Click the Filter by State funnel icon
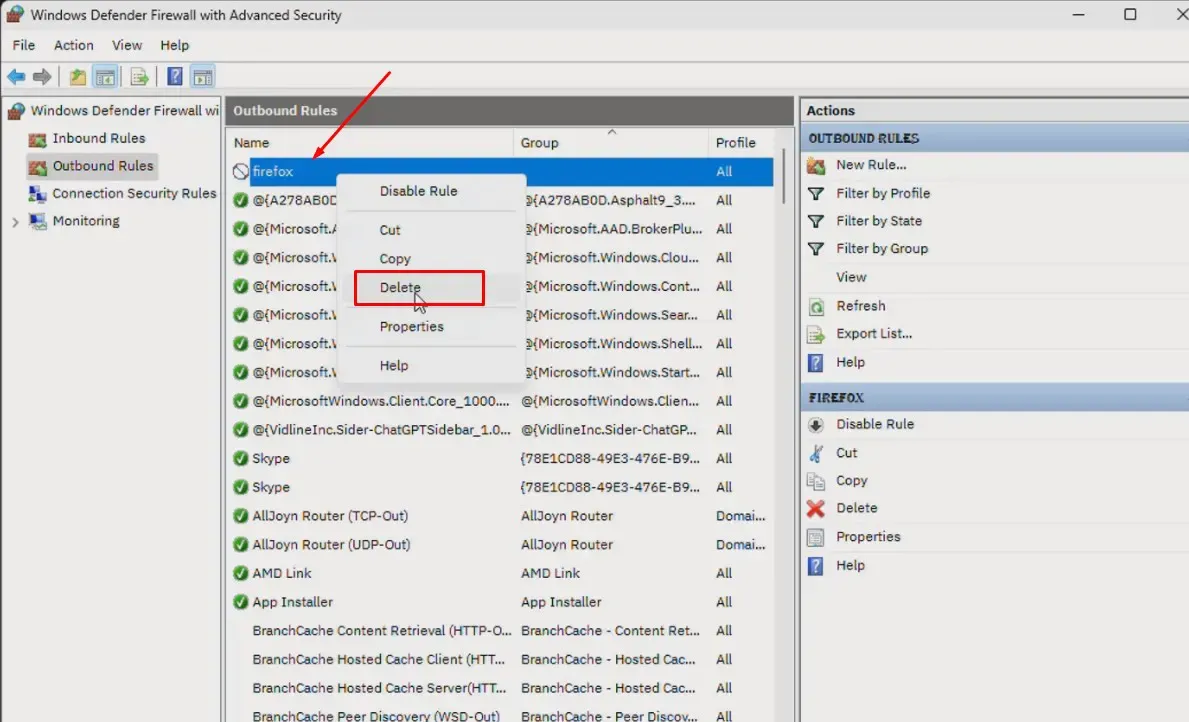The image size is (1189, 722). pos(816,221)
